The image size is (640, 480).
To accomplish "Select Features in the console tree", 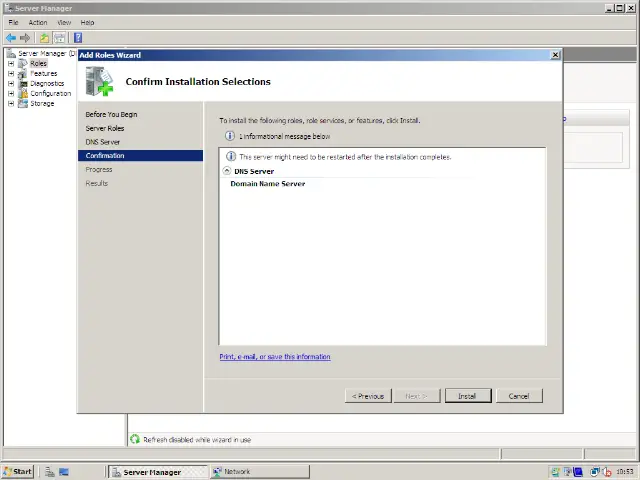I will pos(44,73).
